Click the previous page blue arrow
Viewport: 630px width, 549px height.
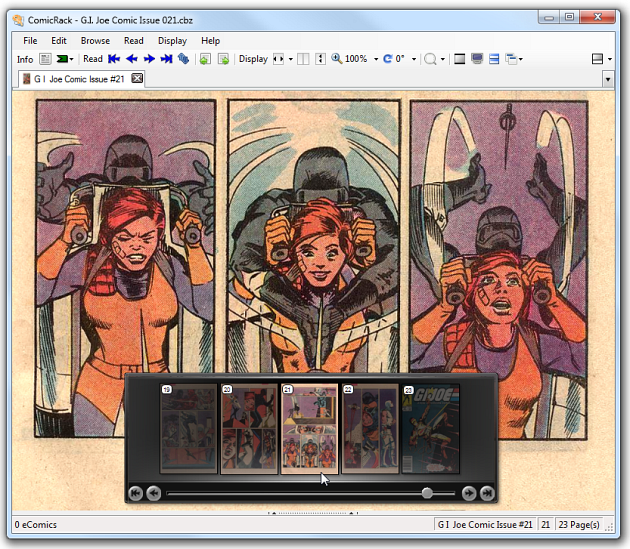(131, 59)
